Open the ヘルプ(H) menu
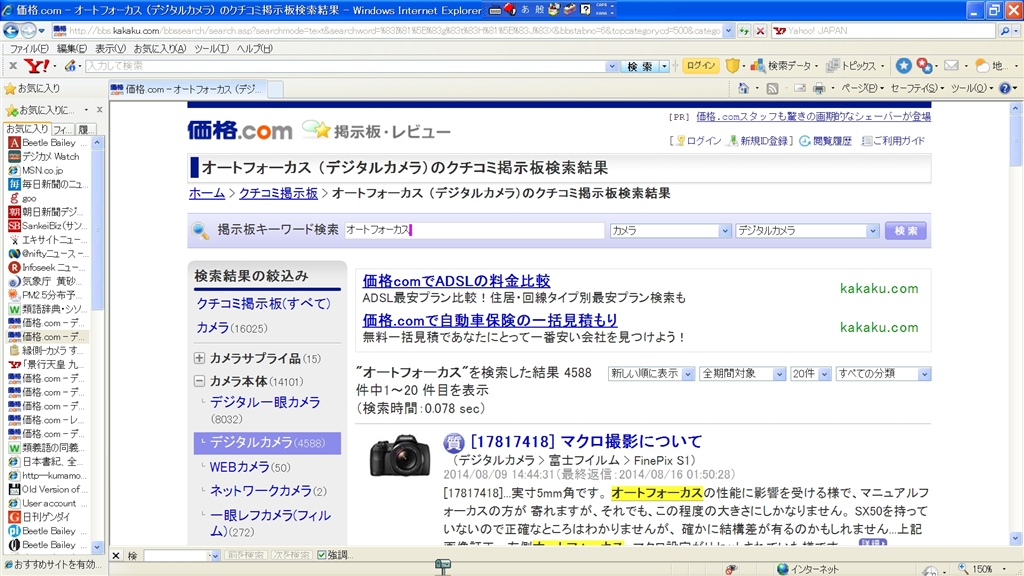Viewport: 1024px width, 576px height. (254, 48)
